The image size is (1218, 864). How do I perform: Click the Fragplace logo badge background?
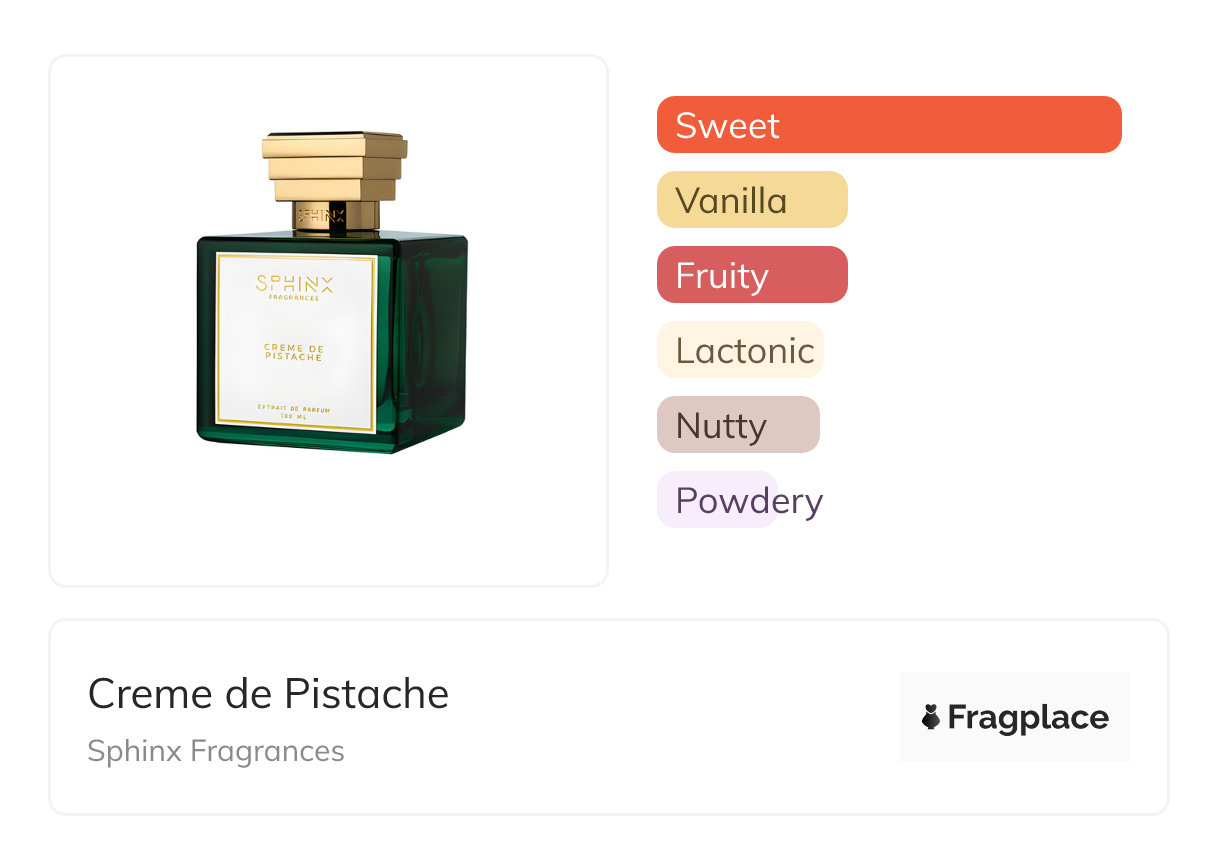coord(1014,690)
